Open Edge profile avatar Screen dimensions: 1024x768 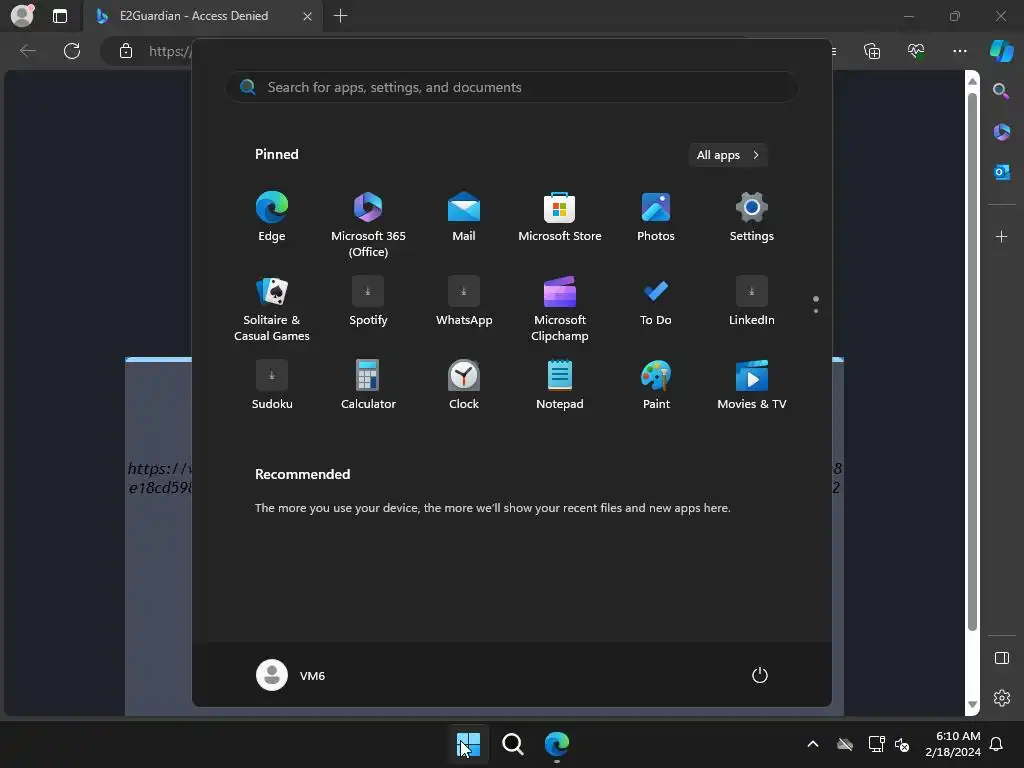coord(22,16)
